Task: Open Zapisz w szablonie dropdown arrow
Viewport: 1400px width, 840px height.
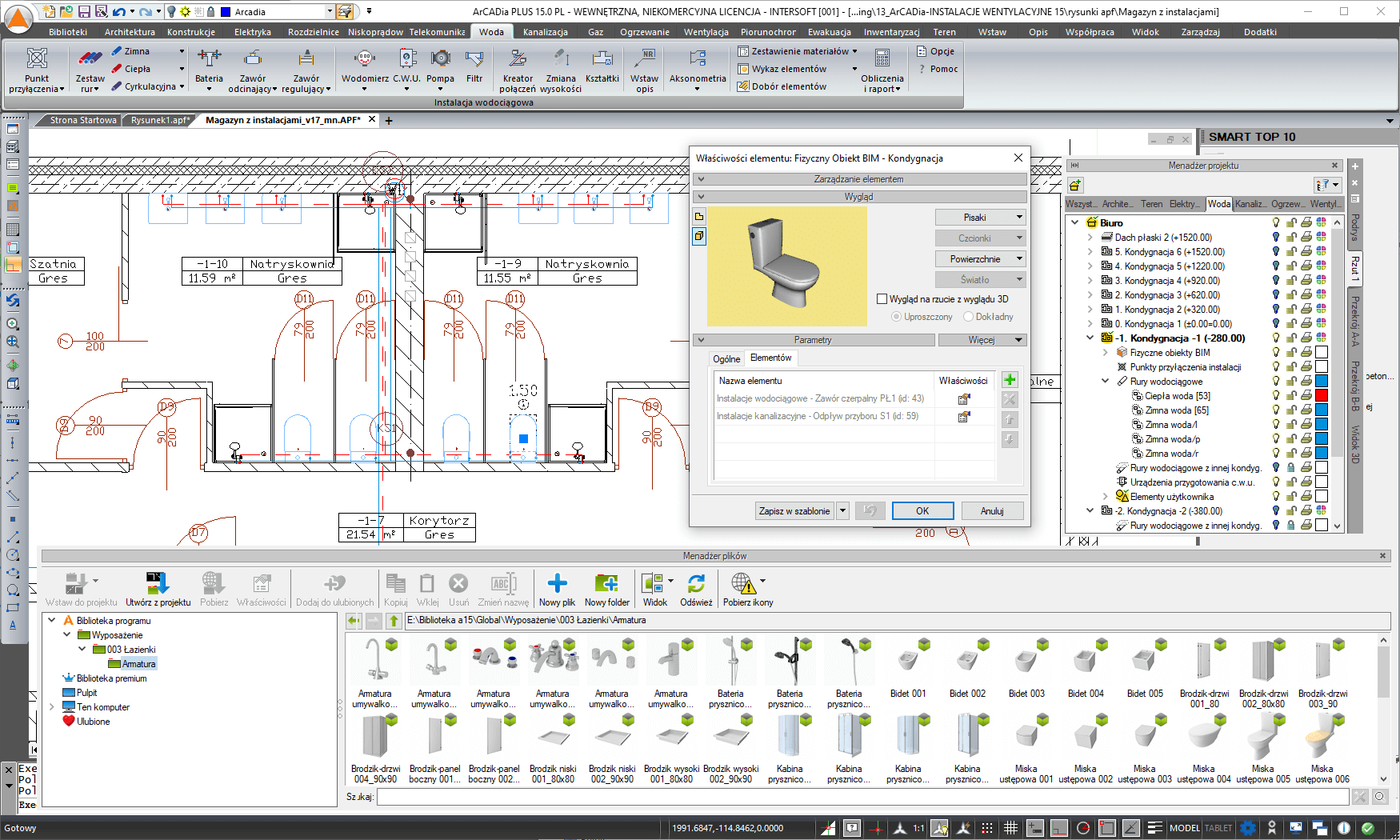Action: [x=842, y=511]
